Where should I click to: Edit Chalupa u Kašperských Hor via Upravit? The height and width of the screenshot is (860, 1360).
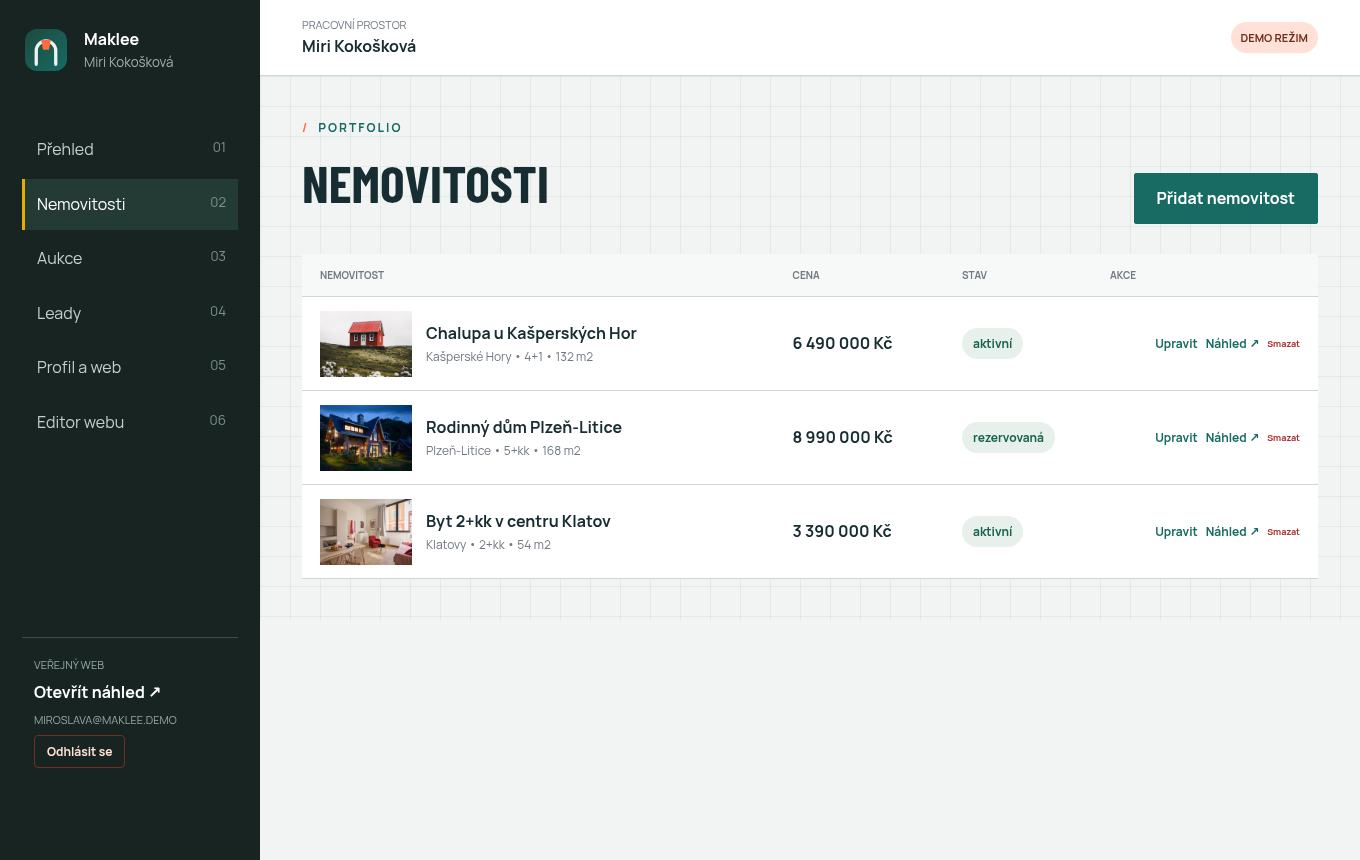1176,344
